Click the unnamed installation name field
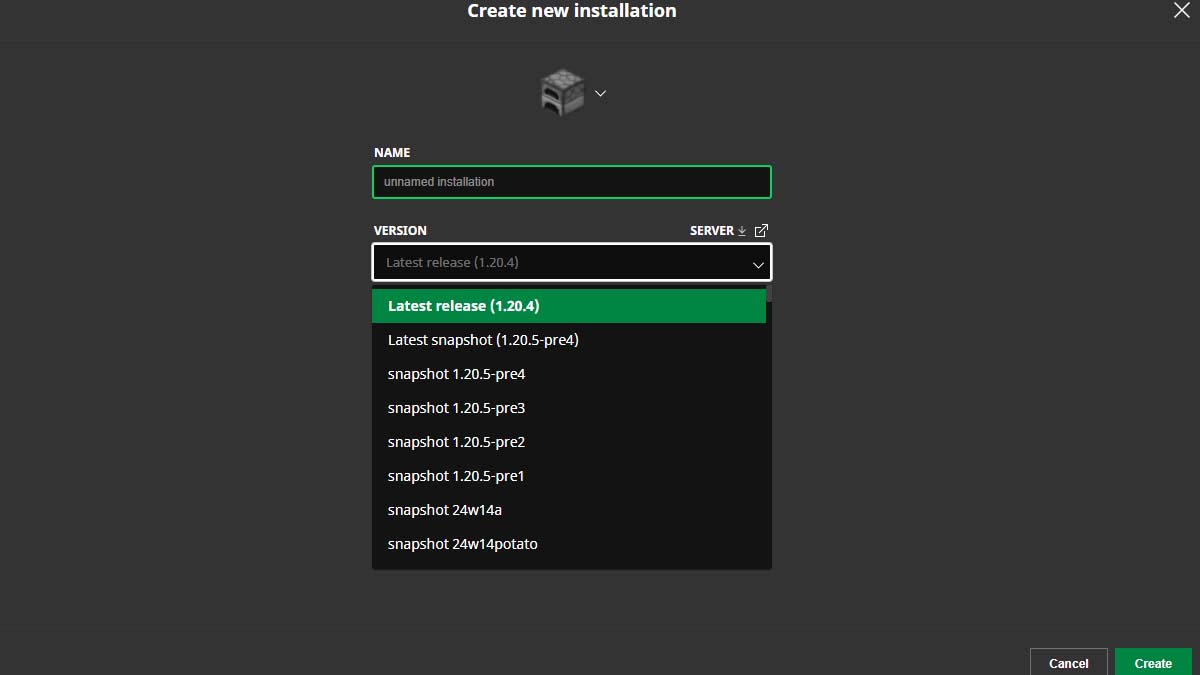 pos(571,181)
